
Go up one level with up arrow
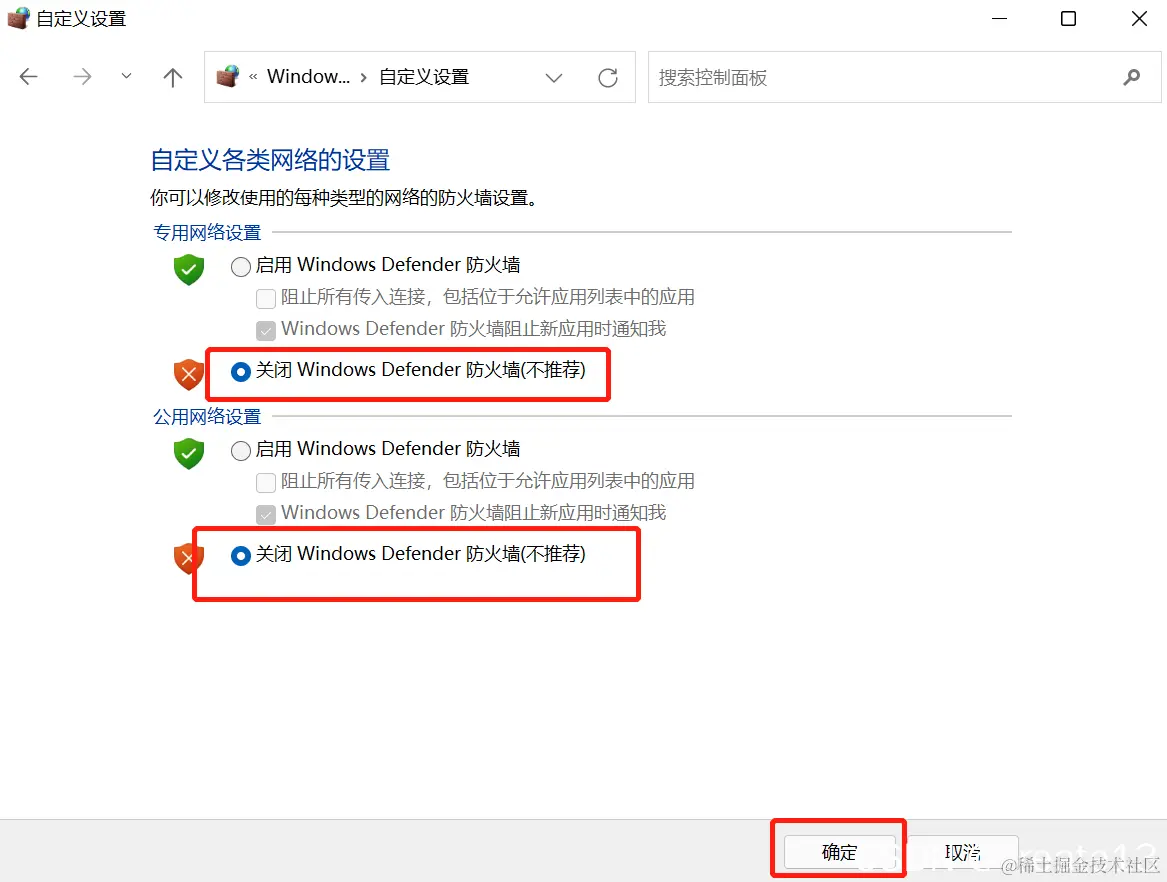point(173,77)
